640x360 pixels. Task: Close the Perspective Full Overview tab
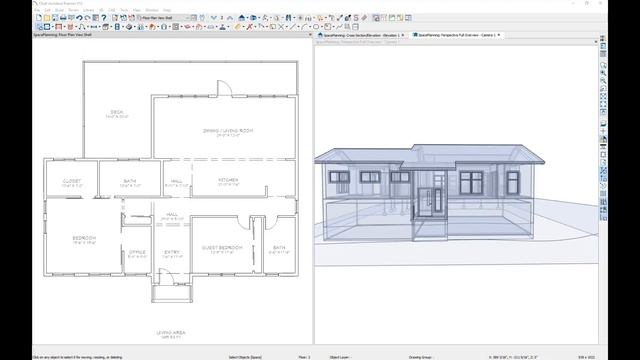pyautogui.click(x=499, y=36)
